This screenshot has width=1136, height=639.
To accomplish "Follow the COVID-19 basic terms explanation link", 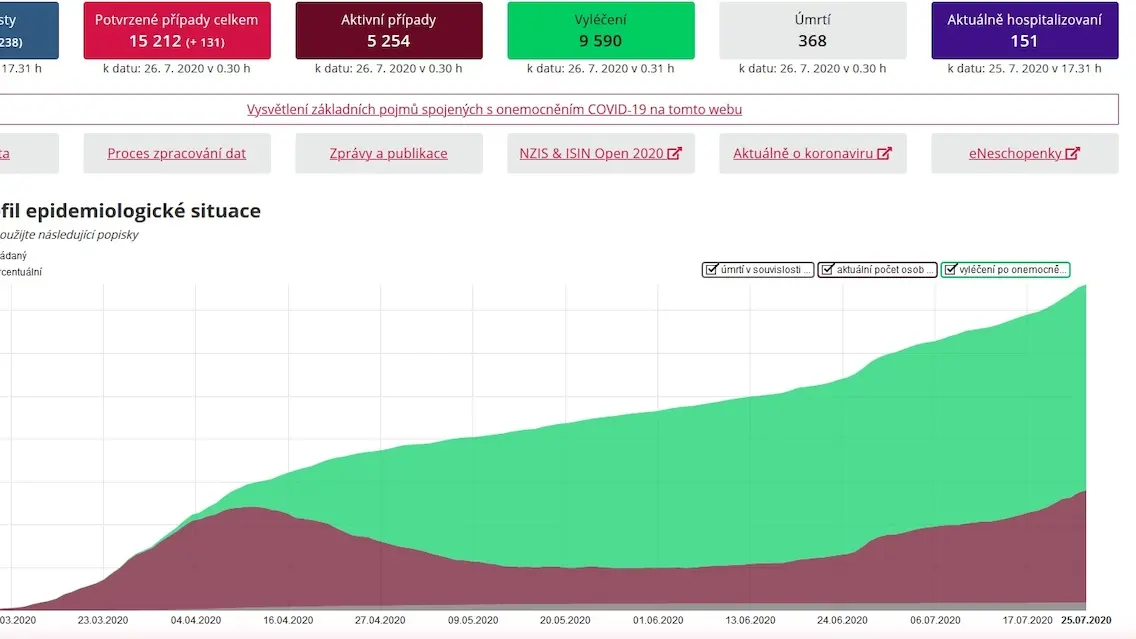I will [494, 109].
